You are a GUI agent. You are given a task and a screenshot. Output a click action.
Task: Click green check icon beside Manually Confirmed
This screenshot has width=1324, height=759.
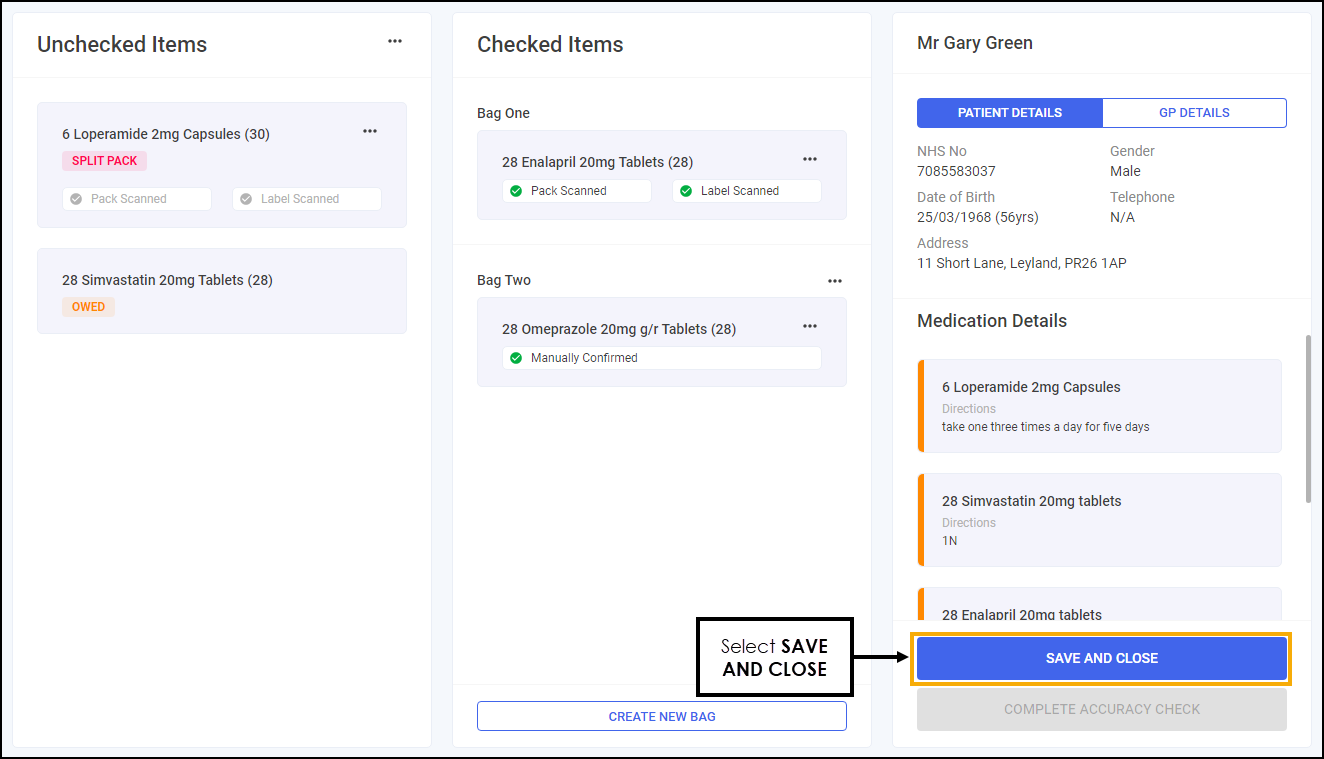pyautogui.click(x=516, y=358)
